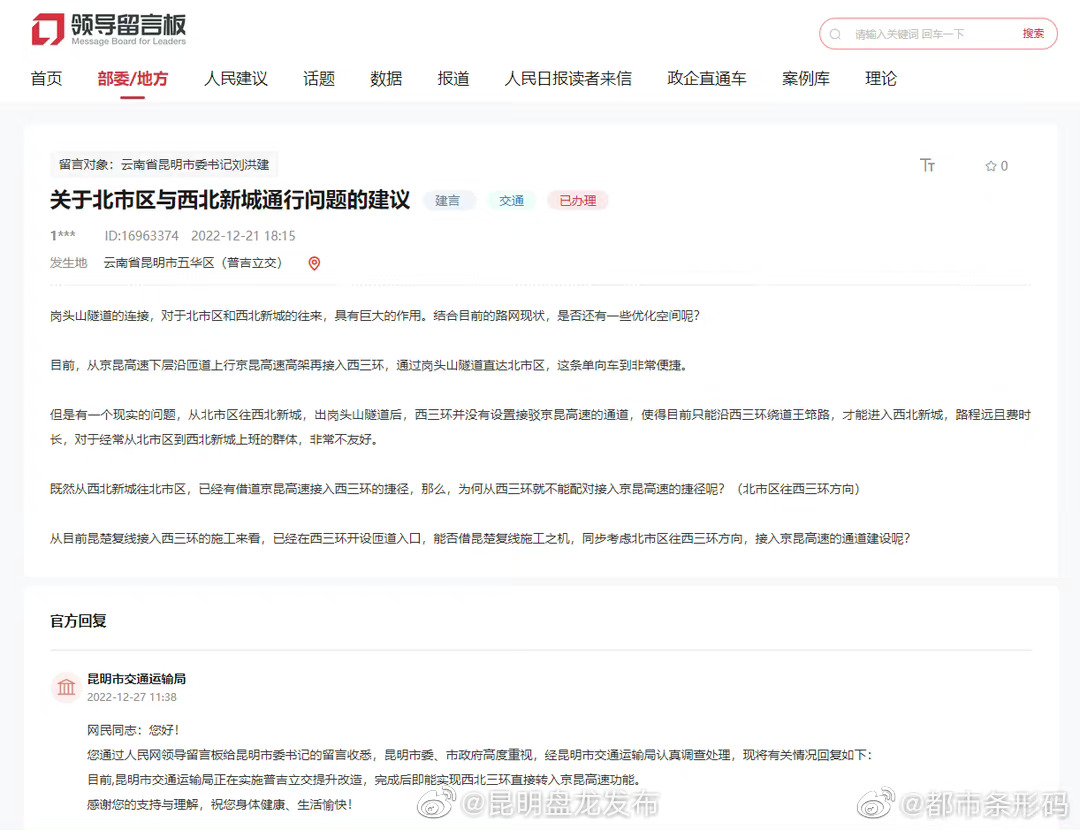Click the reply time 2022-12-27 11:38
This screenshot has width=1080, height=830.
pyautogui.click(x=132, y=697)
